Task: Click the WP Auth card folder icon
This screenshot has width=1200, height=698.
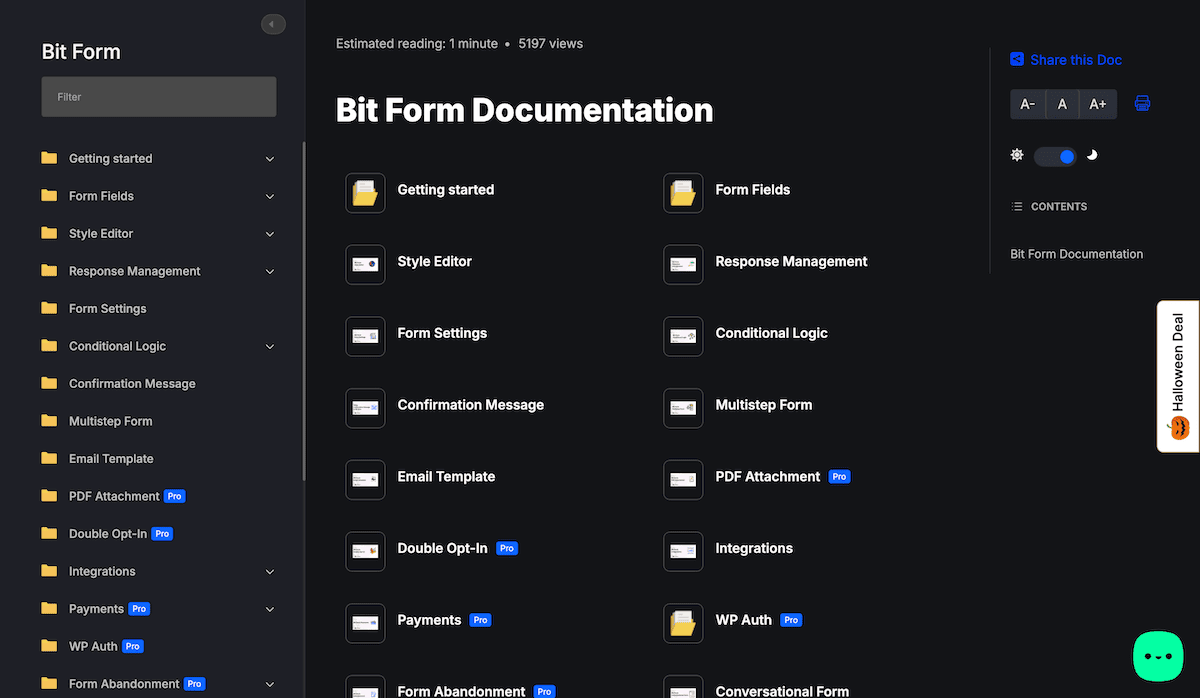Action: click(683, 623)
